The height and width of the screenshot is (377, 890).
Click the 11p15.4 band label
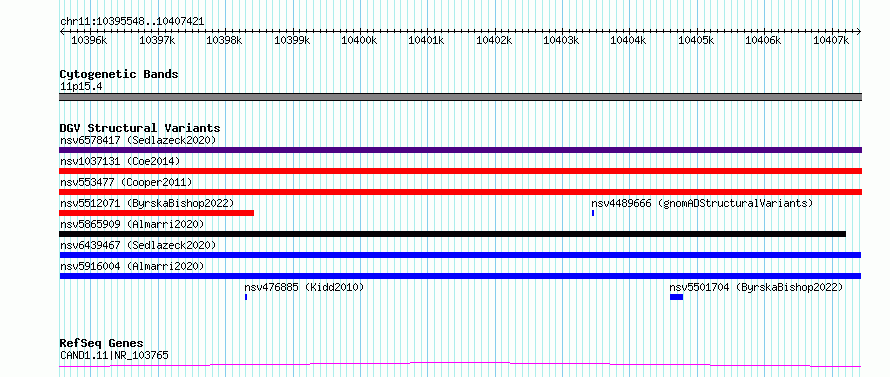click(81, 87)
